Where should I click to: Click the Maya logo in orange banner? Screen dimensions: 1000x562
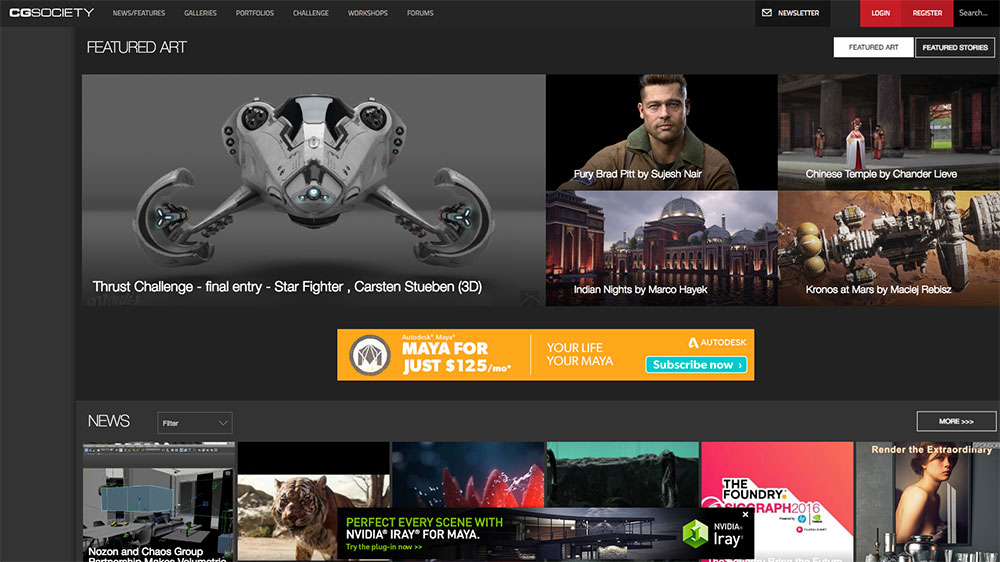tap(369, 355)
